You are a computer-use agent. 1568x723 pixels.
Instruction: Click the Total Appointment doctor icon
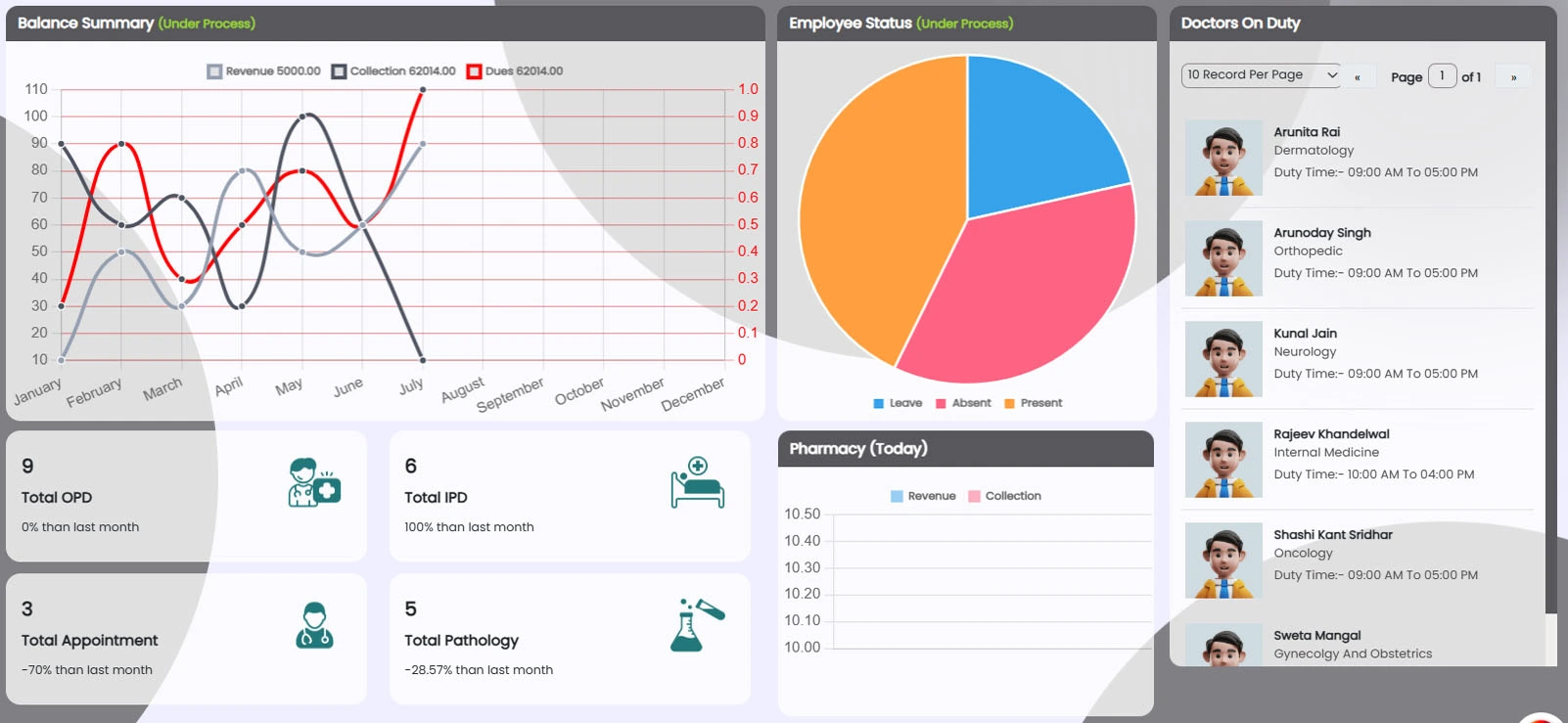[314, 625]
